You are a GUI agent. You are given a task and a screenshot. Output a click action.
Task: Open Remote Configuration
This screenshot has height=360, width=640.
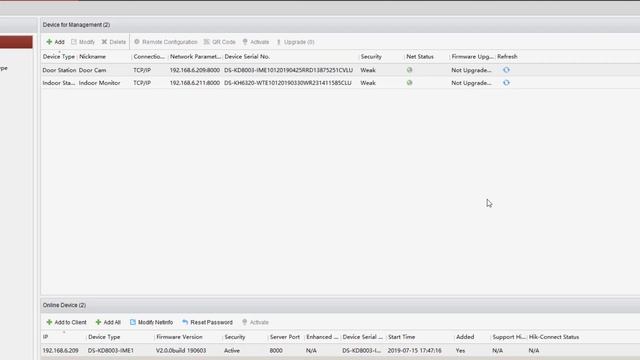166,42
